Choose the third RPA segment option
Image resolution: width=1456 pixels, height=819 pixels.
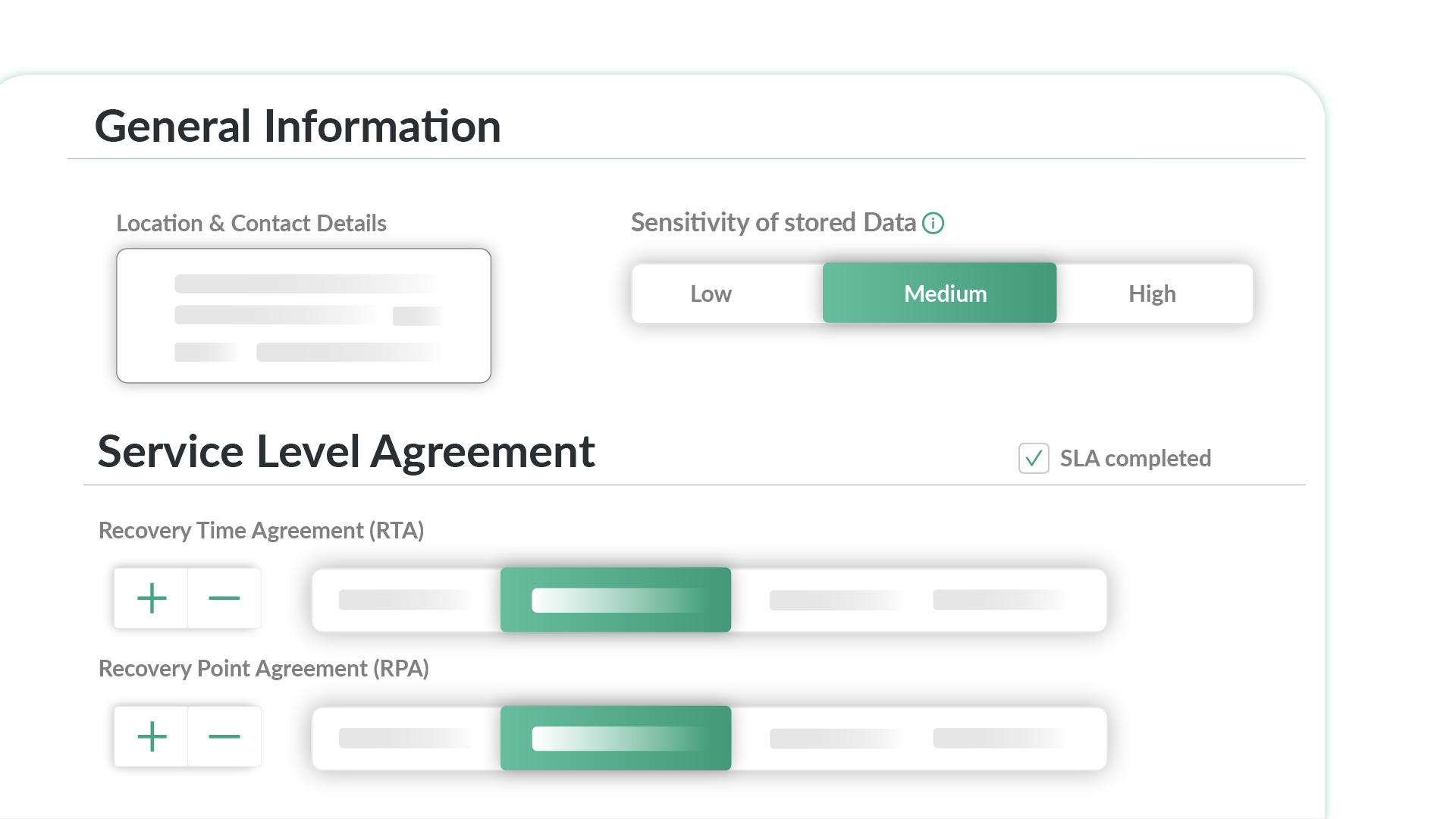coord(836,738)
